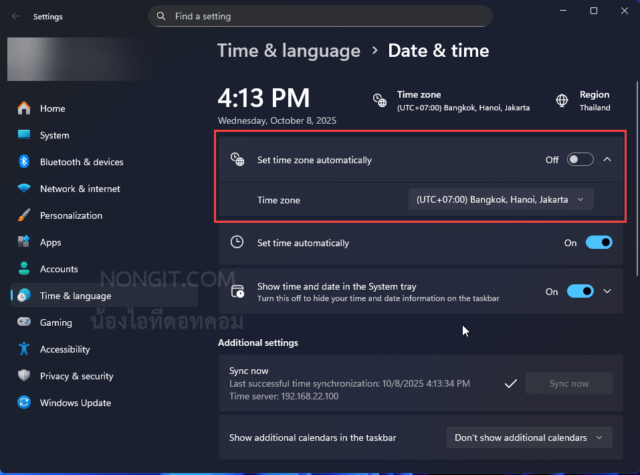Viewport: 640px width, 475px height.
Task: Click the calendar-clock icon for System tray row
Action: pyautogui.click(x=237, y=291)
